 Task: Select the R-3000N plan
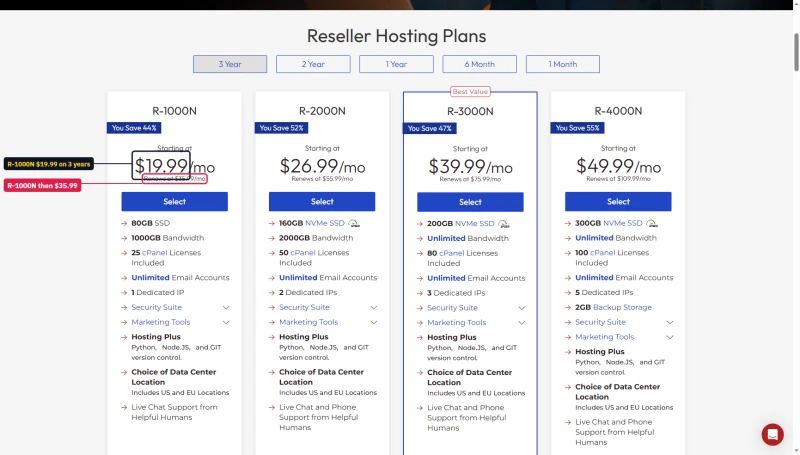(470, 202)
